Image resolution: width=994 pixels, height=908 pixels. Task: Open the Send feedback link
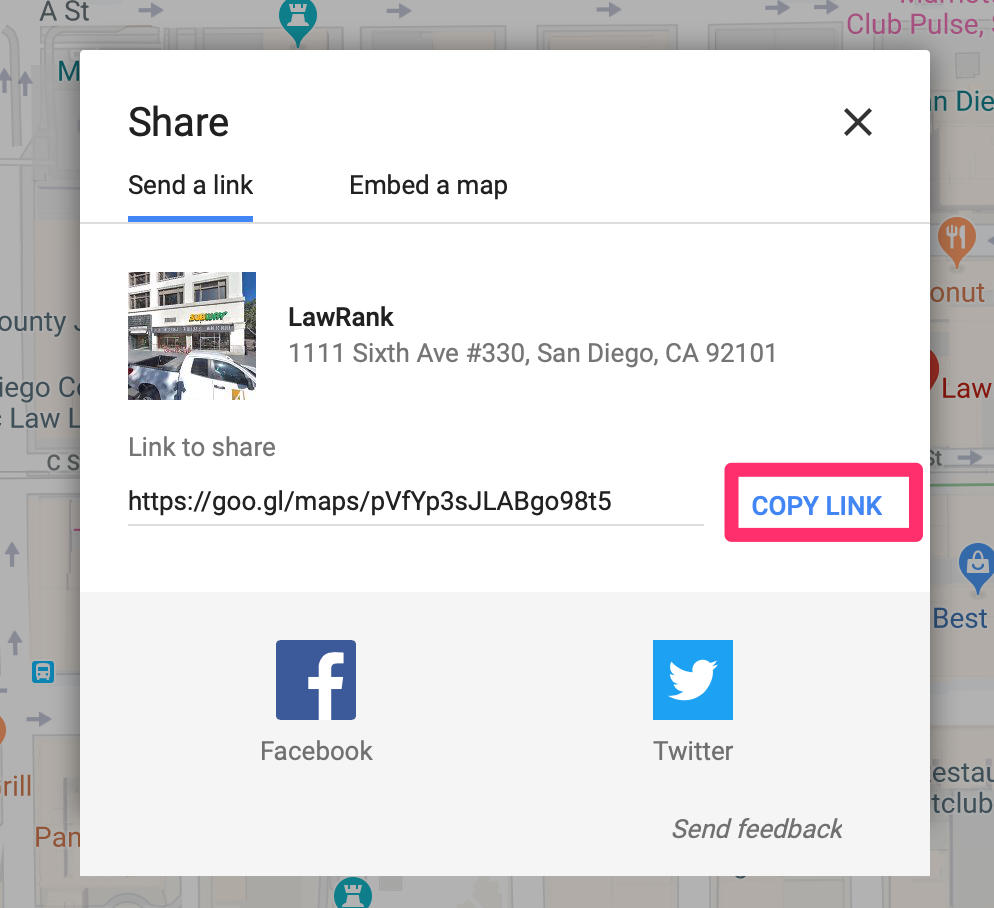[x=757, y=829]
